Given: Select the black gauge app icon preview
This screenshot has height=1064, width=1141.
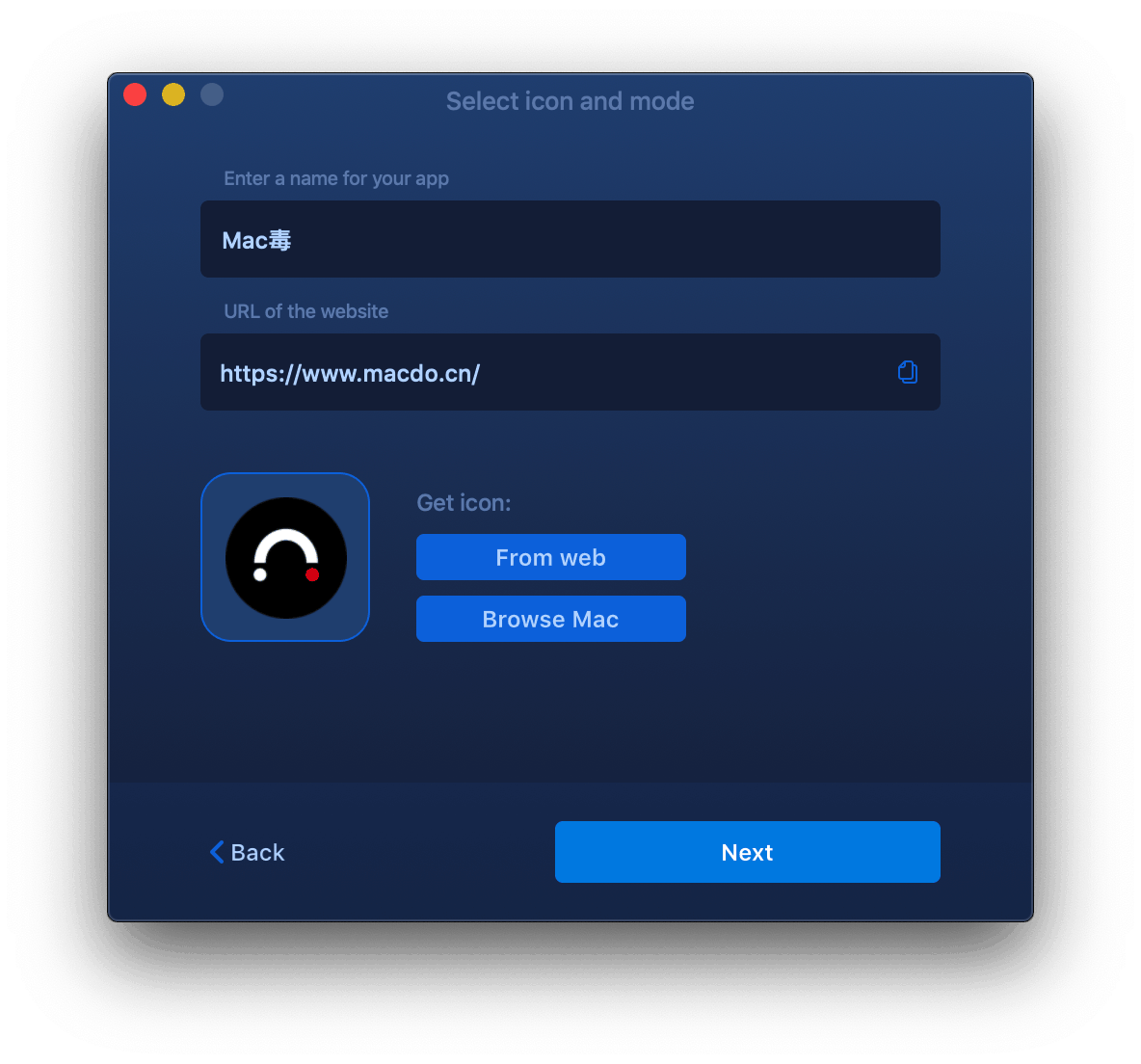Looking at the screenshot, I should [285, 557].
